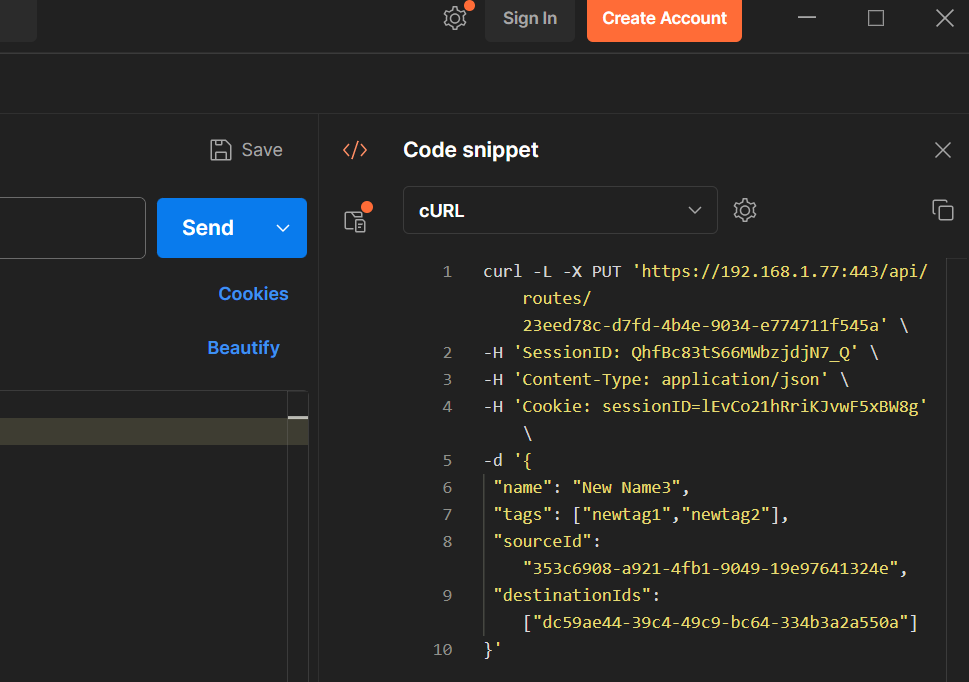
Task: Open the cURL language selection dropdown
Action: coord(560,210)
